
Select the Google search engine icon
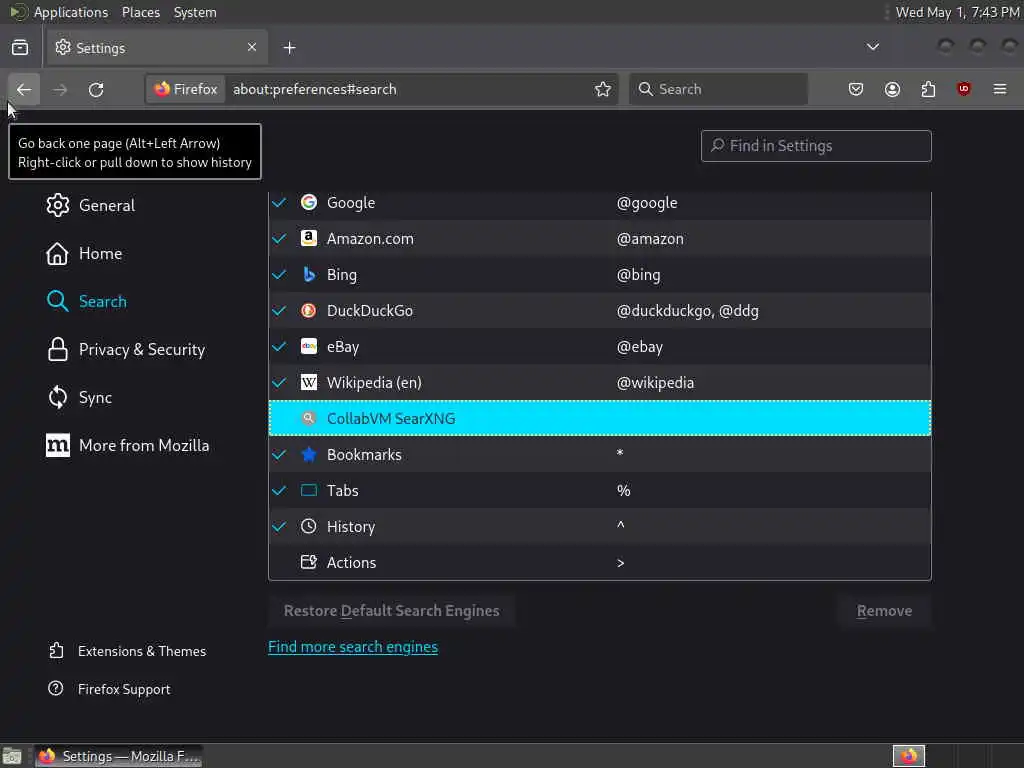point(309,202)
